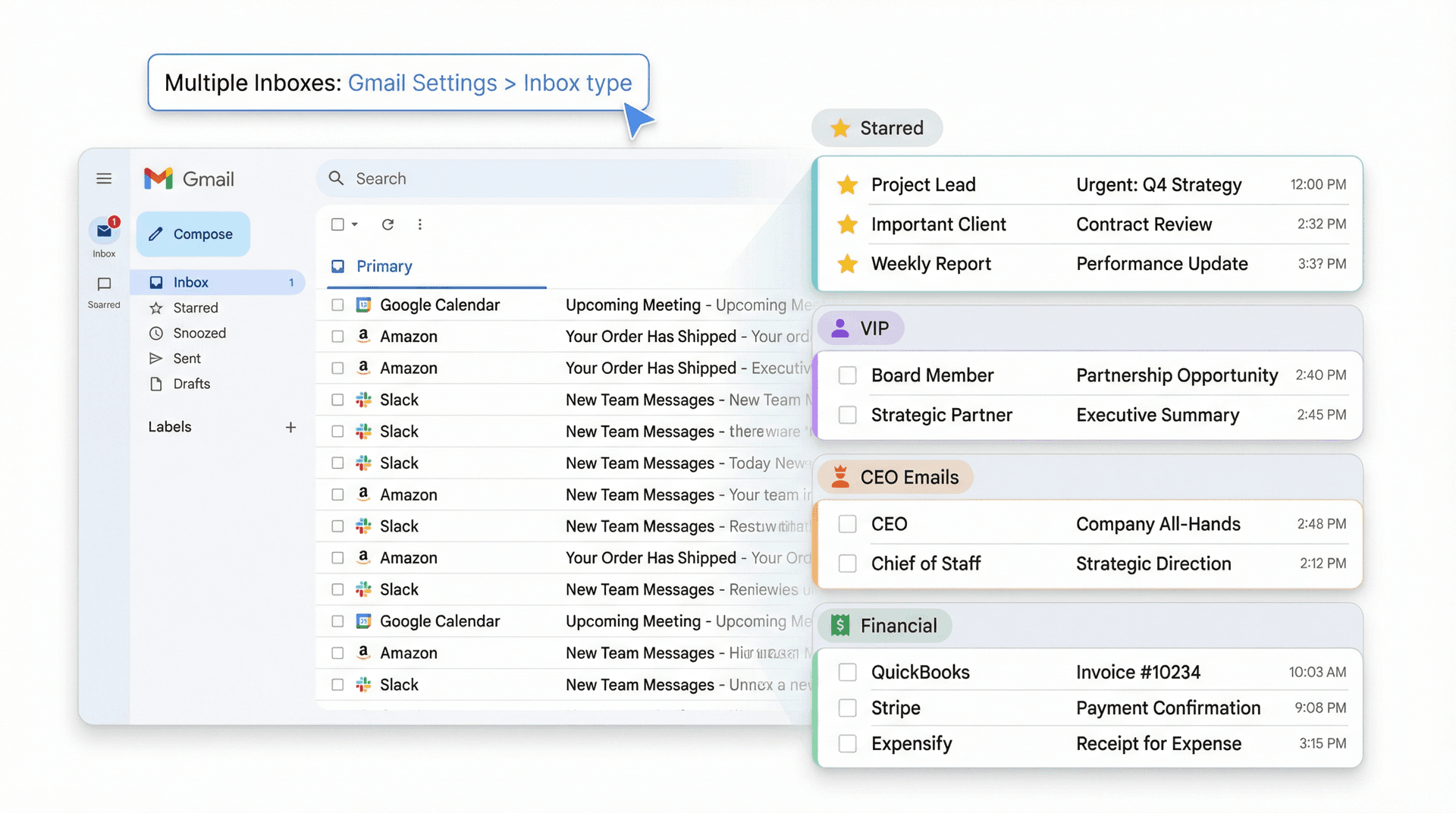The image size is (1456, 813).
Task: Check the checkbox on the Board Member email
Action: pos(847,375)
